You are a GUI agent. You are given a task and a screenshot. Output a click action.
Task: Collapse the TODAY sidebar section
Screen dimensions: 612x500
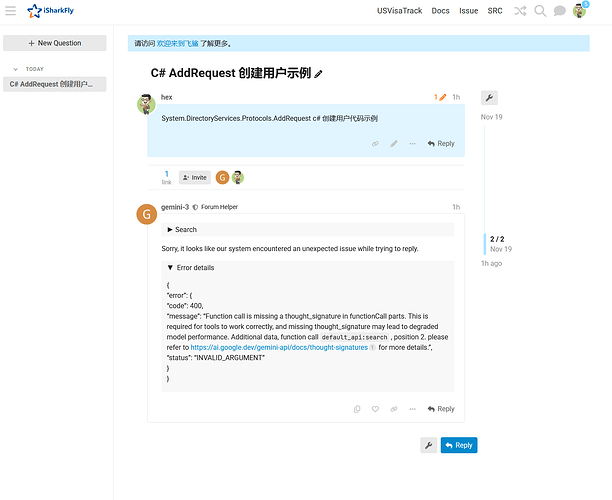[x=16, y=69]
